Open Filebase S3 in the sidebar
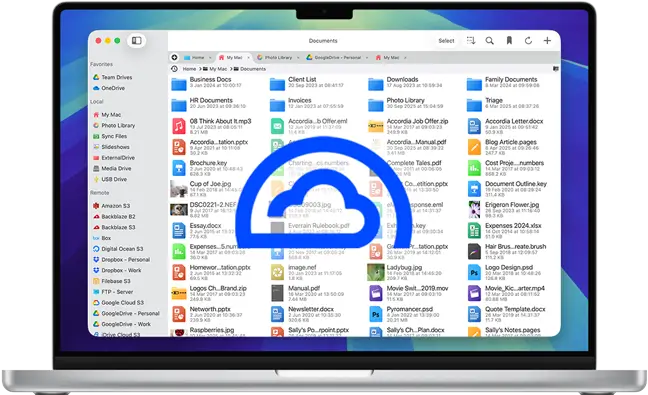 click(x=112, y=281)
